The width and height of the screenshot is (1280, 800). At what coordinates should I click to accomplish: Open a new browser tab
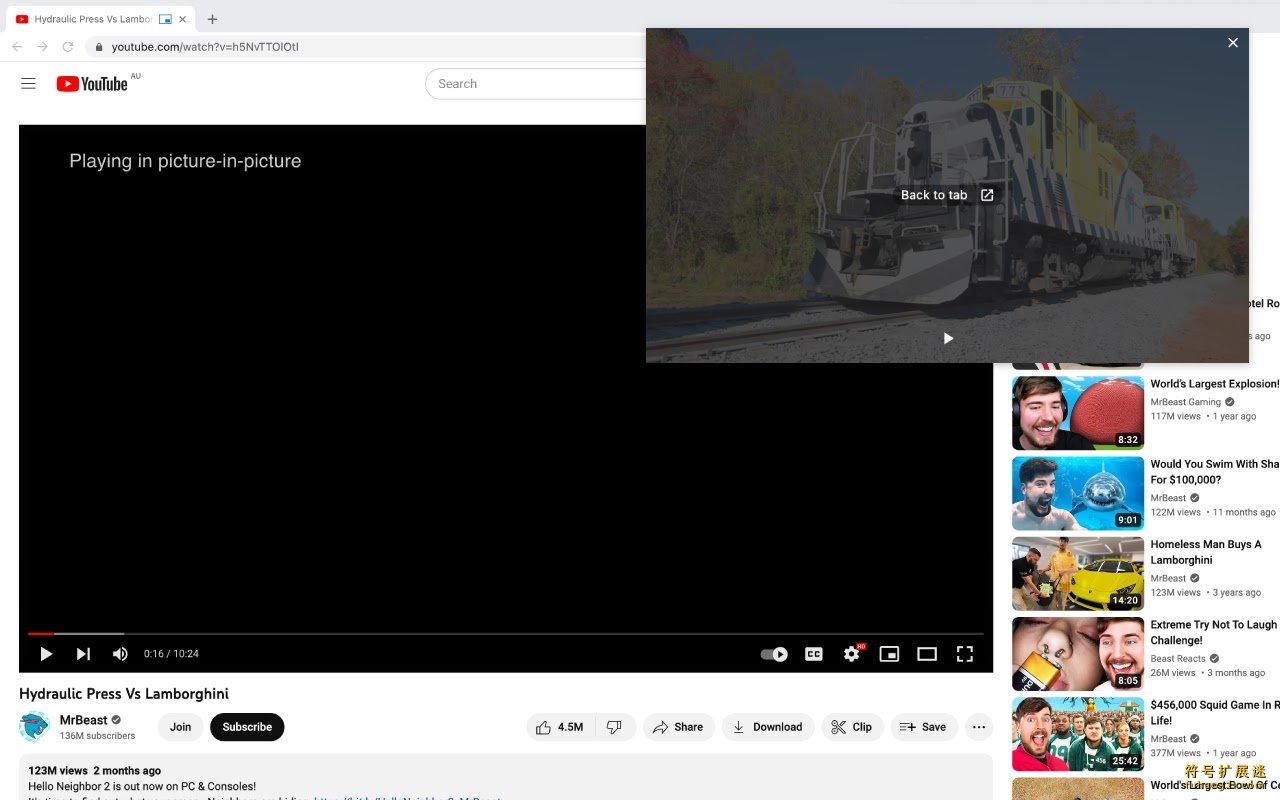(212, 19)
